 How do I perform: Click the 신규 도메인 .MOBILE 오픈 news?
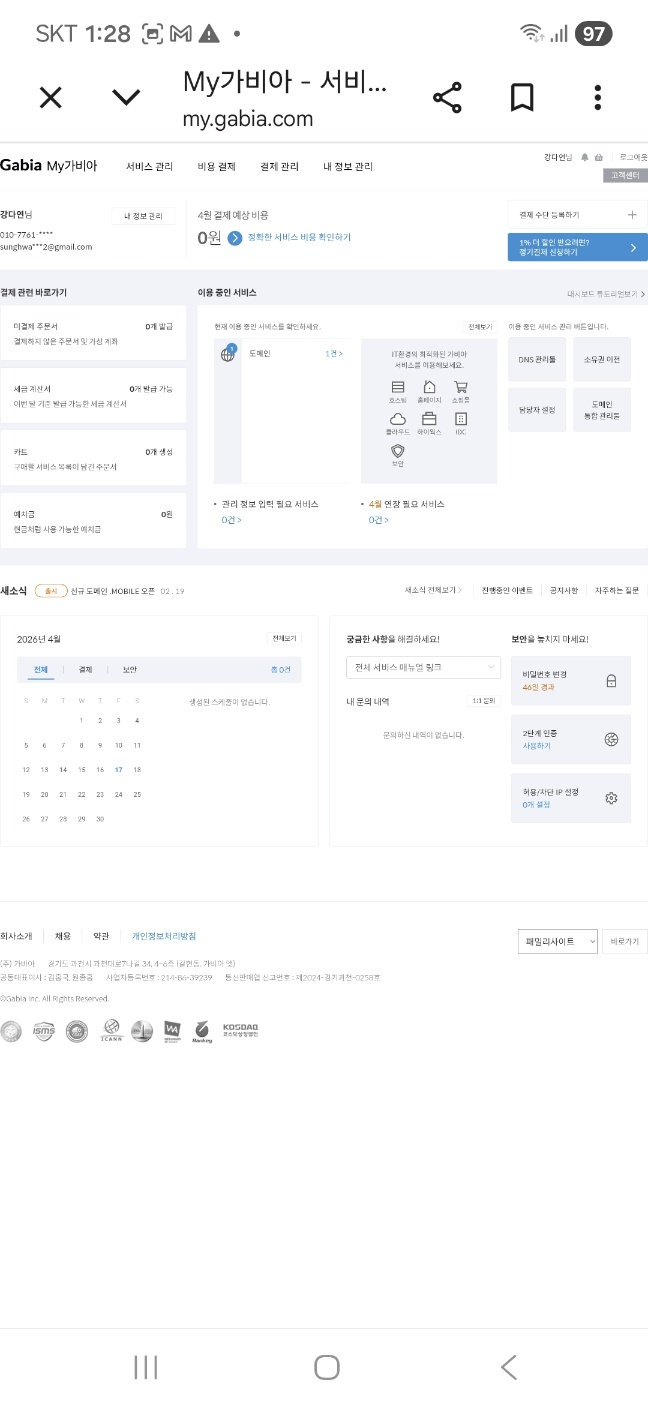[x=112, y=591]
